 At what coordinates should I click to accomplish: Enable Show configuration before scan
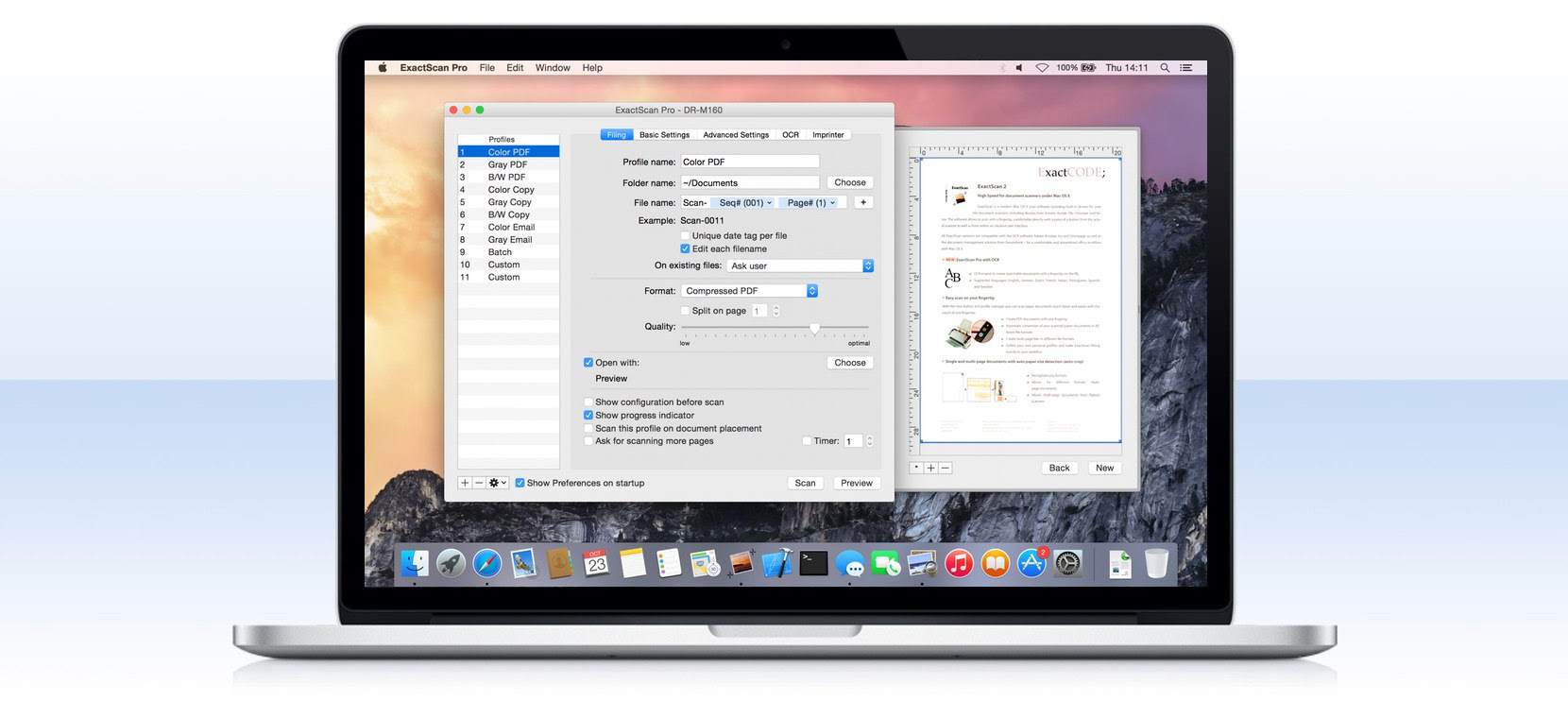point(588,402)
